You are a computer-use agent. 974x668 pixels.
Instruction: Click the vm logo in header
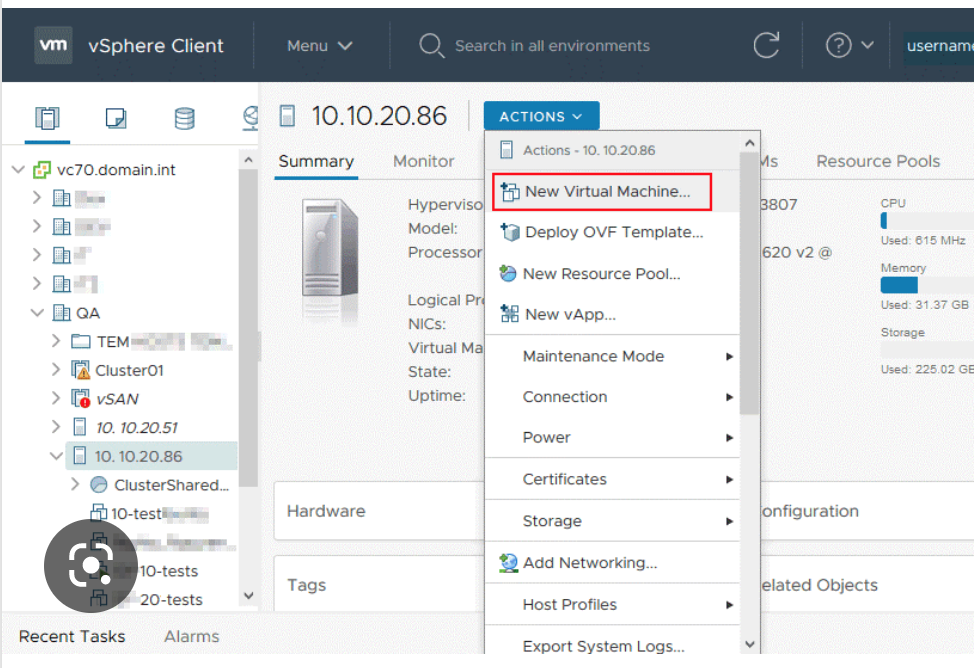pyautogui.click(x=53, y=45)
